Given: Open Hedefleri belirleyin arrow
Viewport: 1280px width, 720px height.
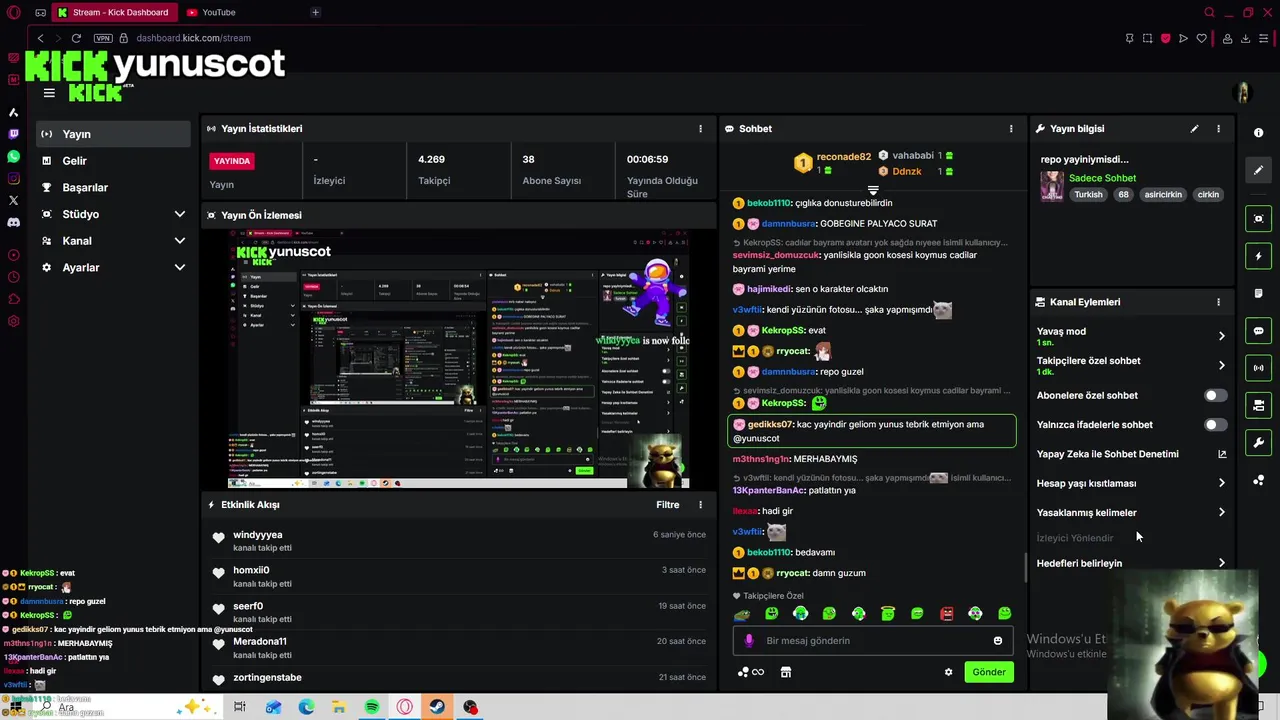Looking at the screenshot, I should point(1221,563).
